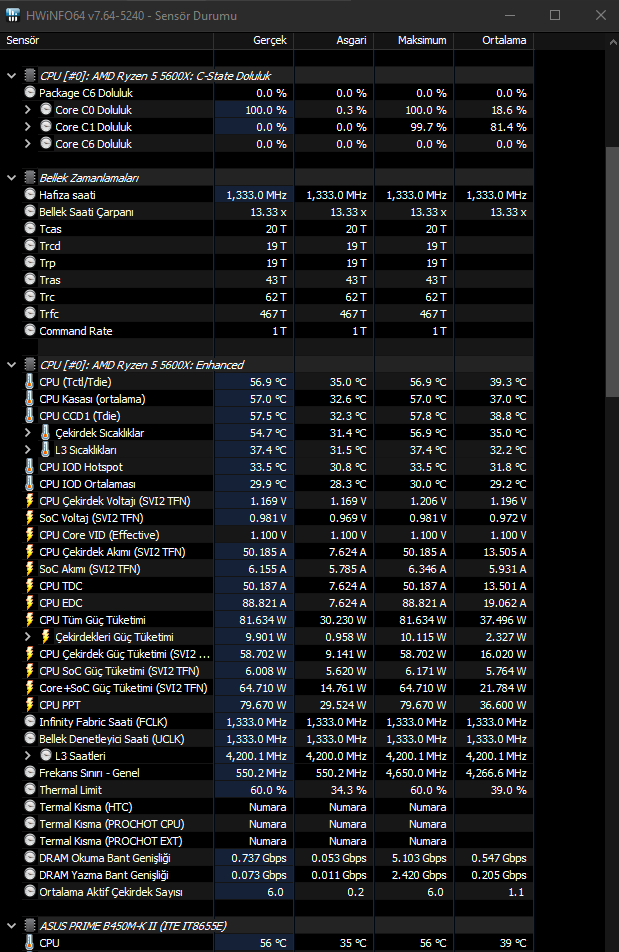Click the lightning icon for SoC Voltaj
The height and width of the screenshot is (952, 619).
pos(30,517)
